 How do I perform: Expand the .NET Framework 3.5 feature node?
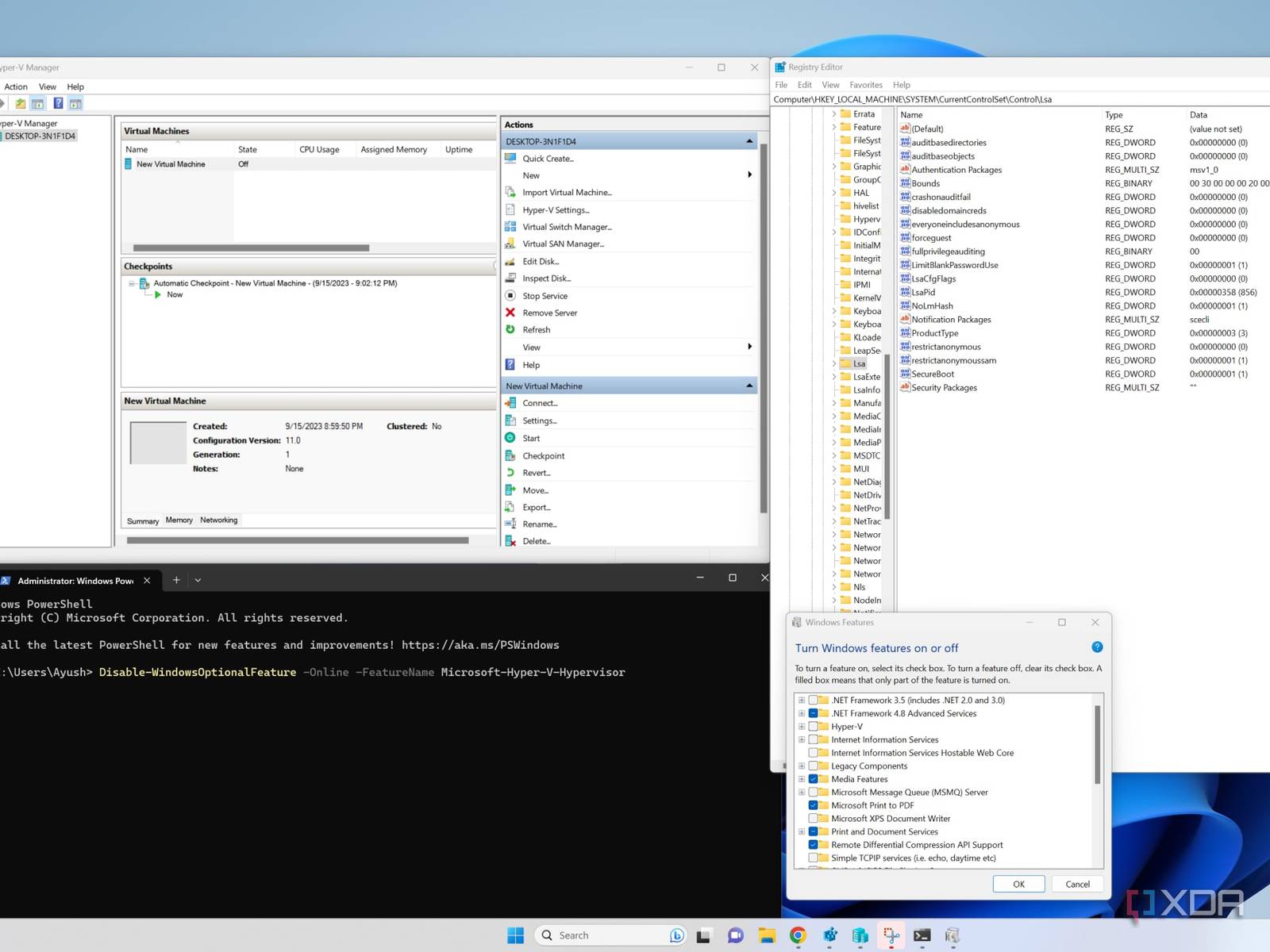(x=802, y=701)
